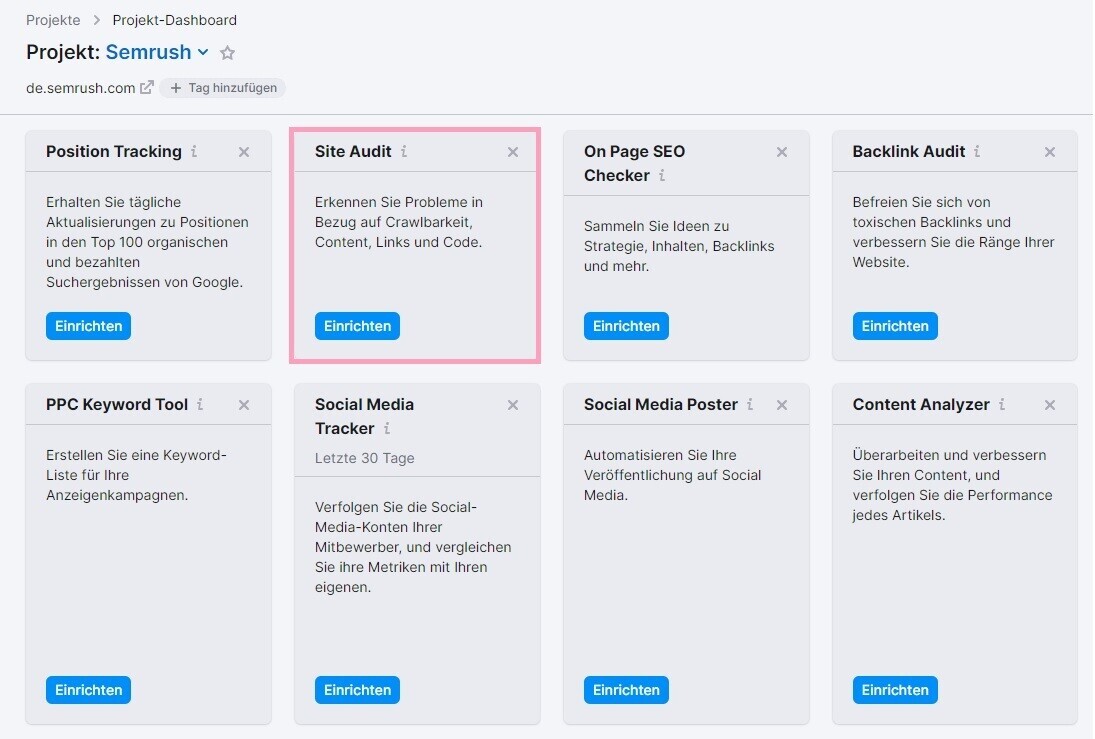Open de.semrush.com via the external link icon
Screen dimensions: 1095x739
146,87
